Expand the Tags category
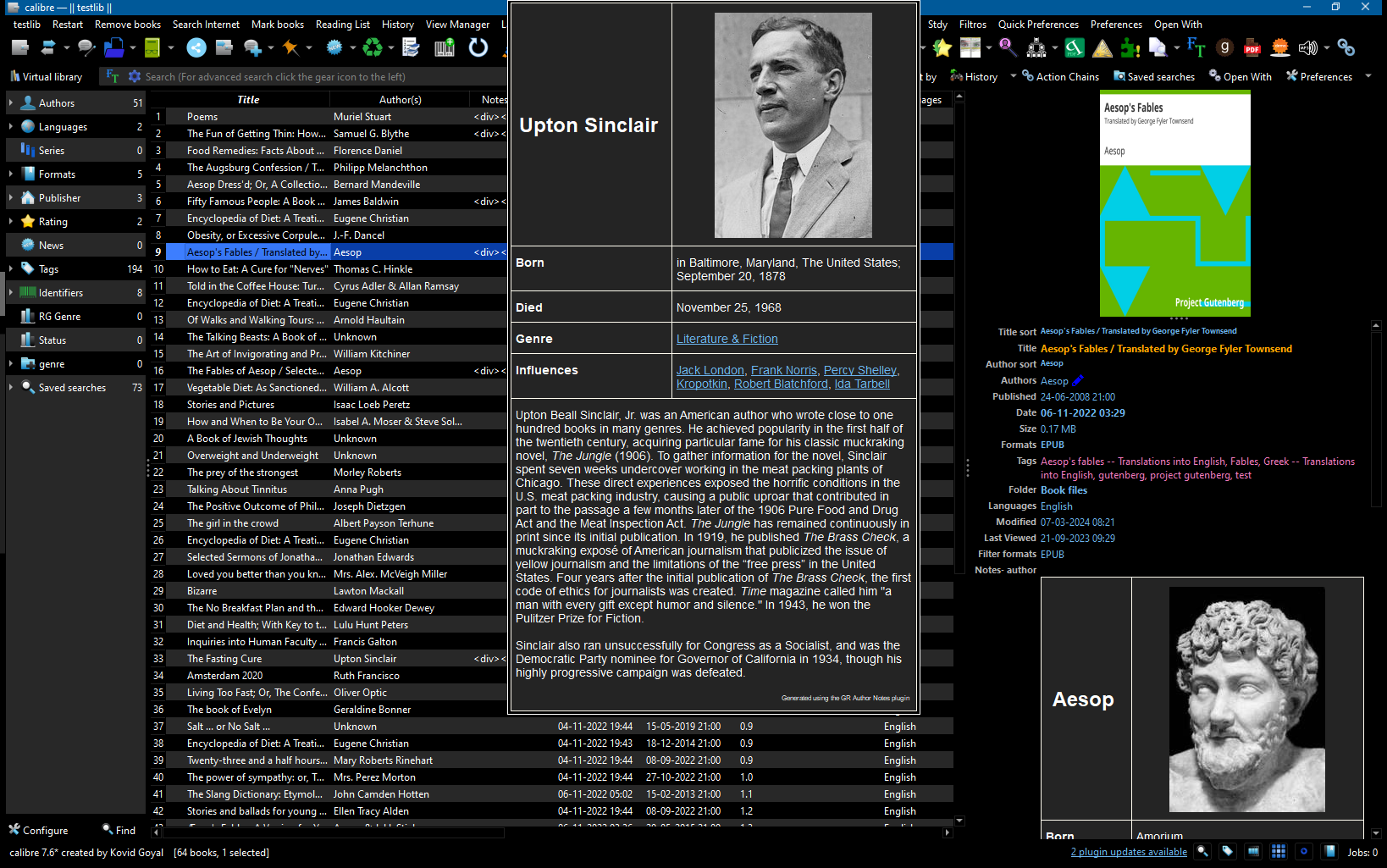Image resolution: width=1387 pixels, height=868 pixels. [10, 269]
